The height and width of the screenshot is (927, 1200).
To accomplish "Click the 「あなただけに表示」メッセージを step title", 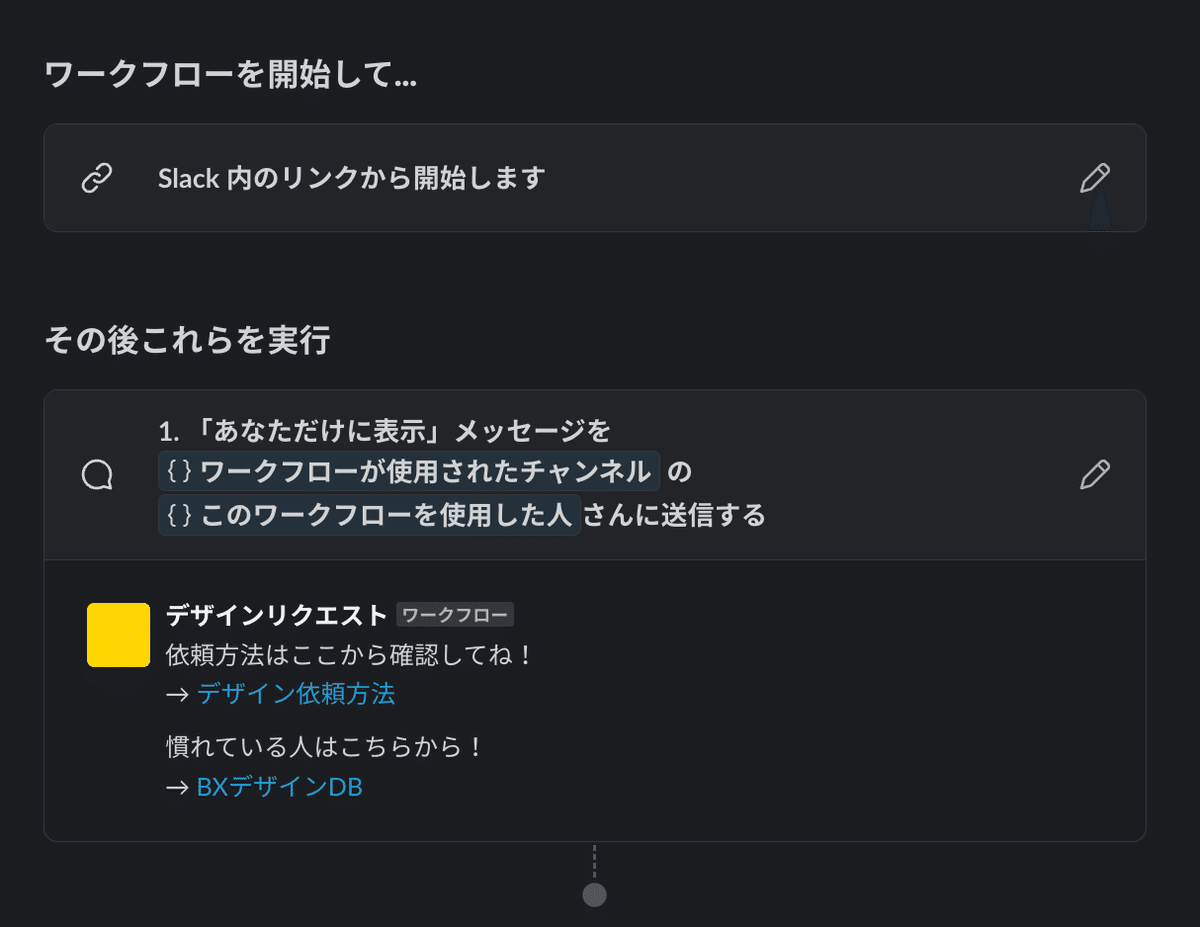I will click(x=396, y=431).
